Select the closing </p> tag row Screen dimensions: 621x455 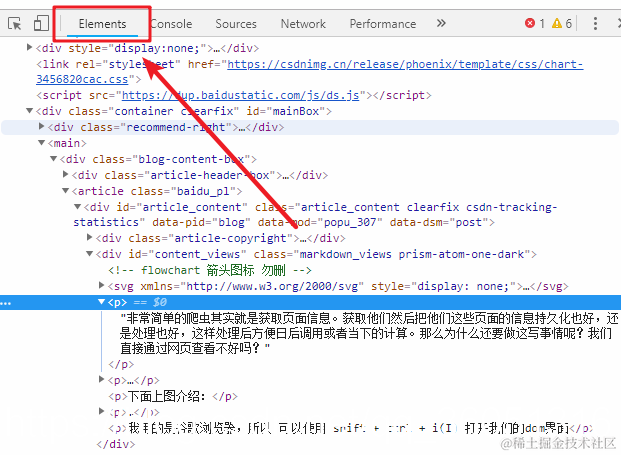coord(121,364)
